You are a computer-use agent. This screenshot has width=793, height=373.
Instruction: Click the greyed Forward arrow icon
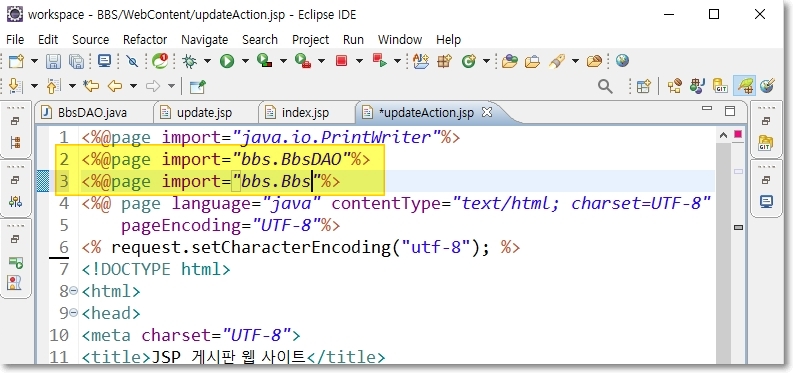153,86
